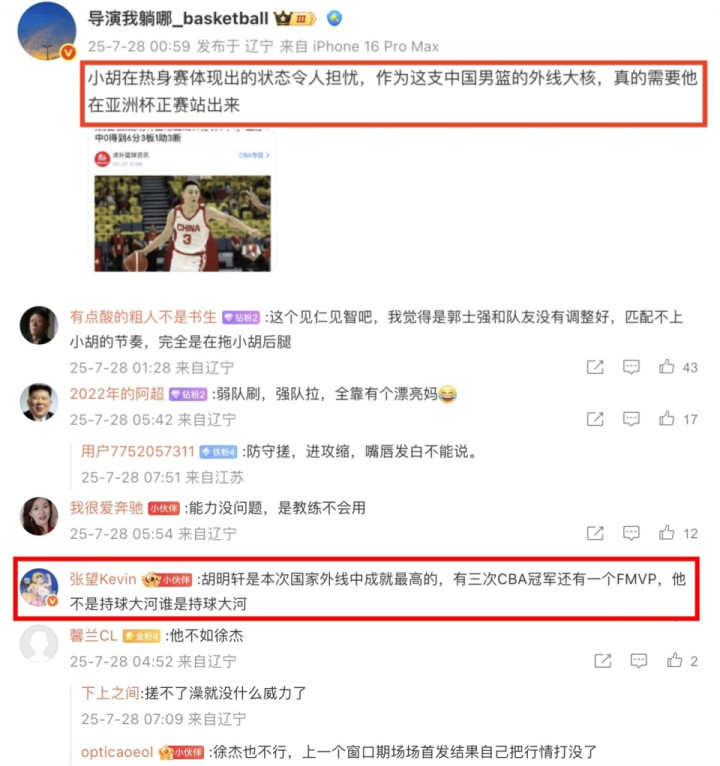Open 张望Kevin user profile link
The image size is (720, 766).
103,579
